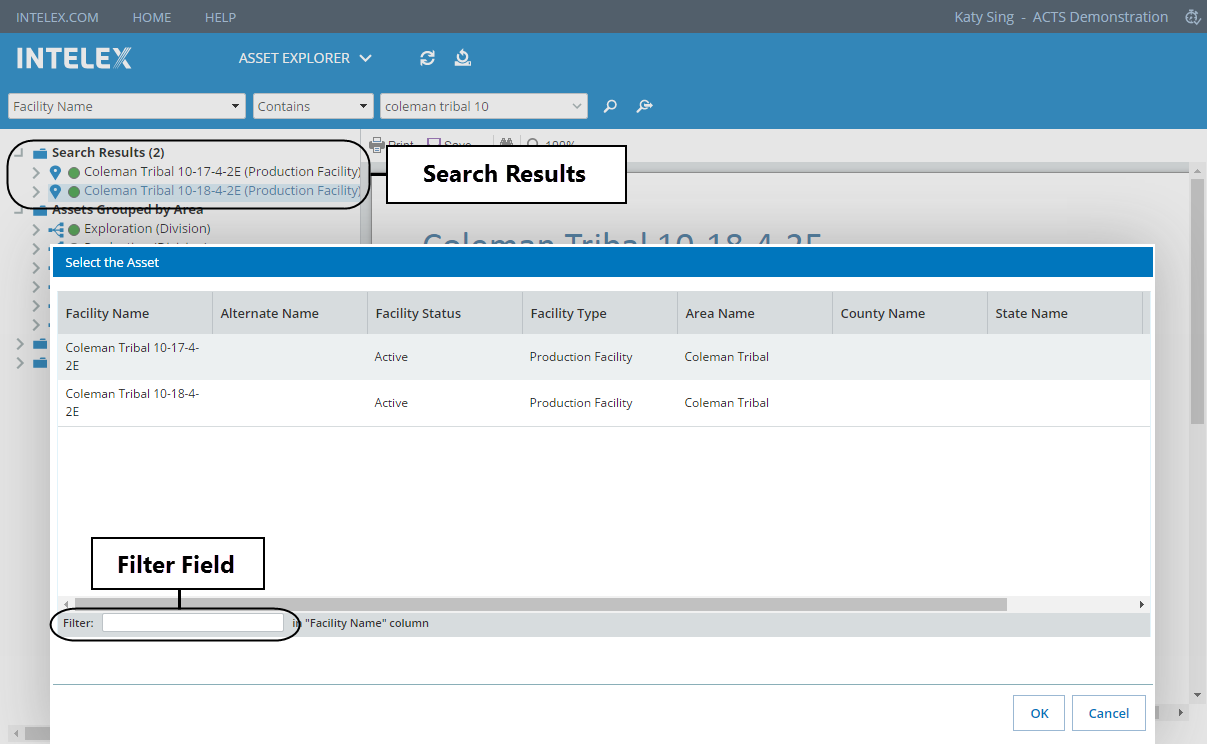Screen dimensions: 1207x744
Task: Click the download icon beside refresh
Action: [x=462, y=58]
